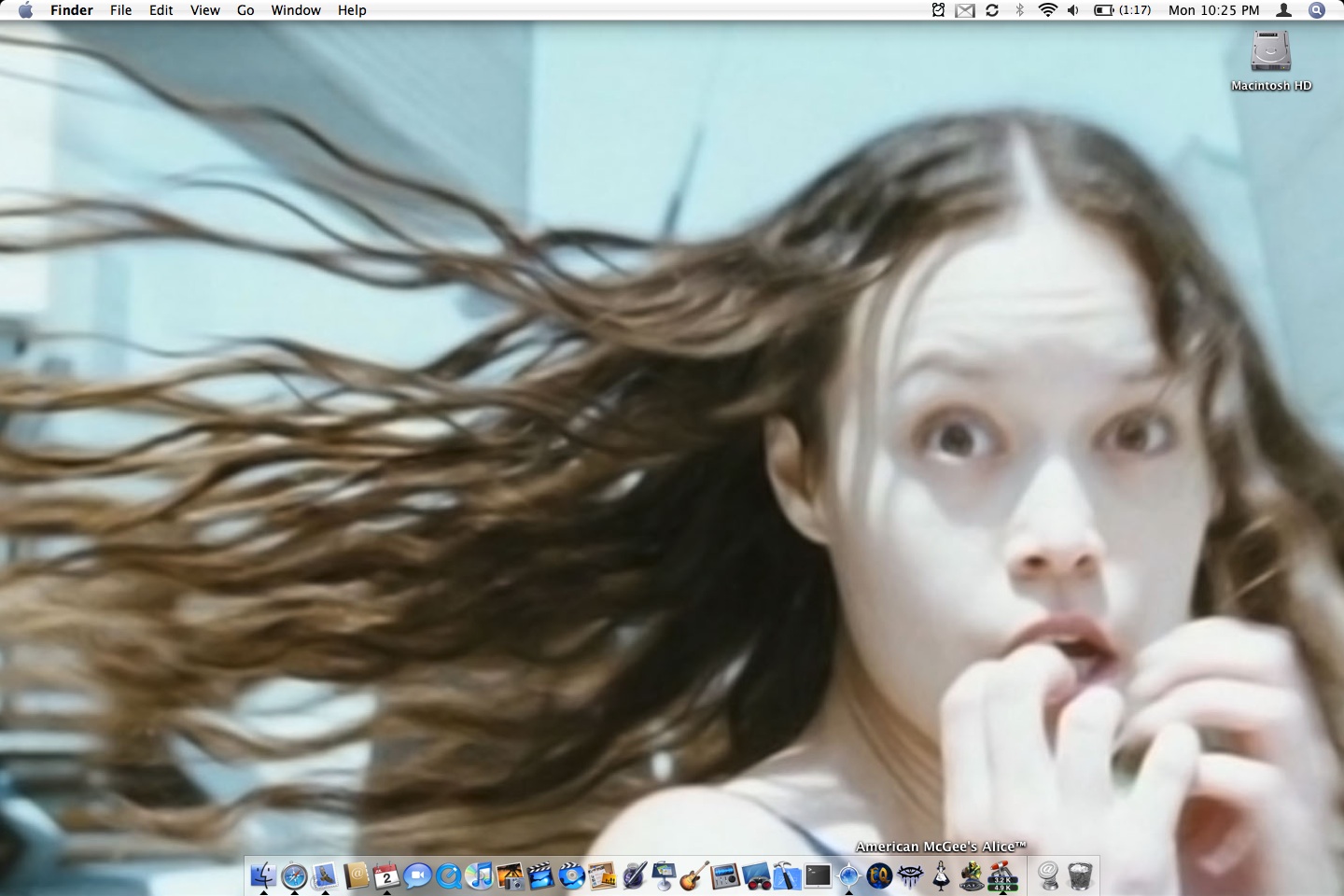1344x896 pixels.
Task: Open the Pages icon in the Dock
Action: (x=602, y=875)
